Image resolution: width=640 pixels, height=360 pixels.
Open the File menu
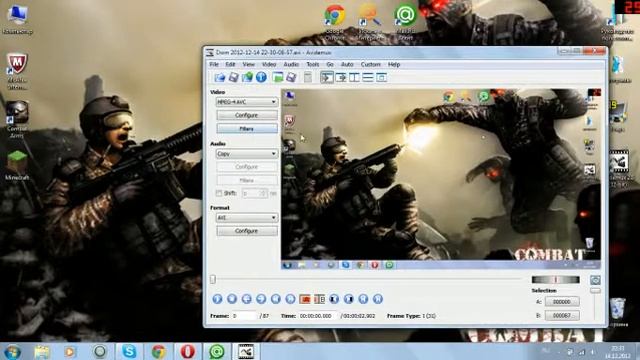pyautogui.click(x=214, y=64)
